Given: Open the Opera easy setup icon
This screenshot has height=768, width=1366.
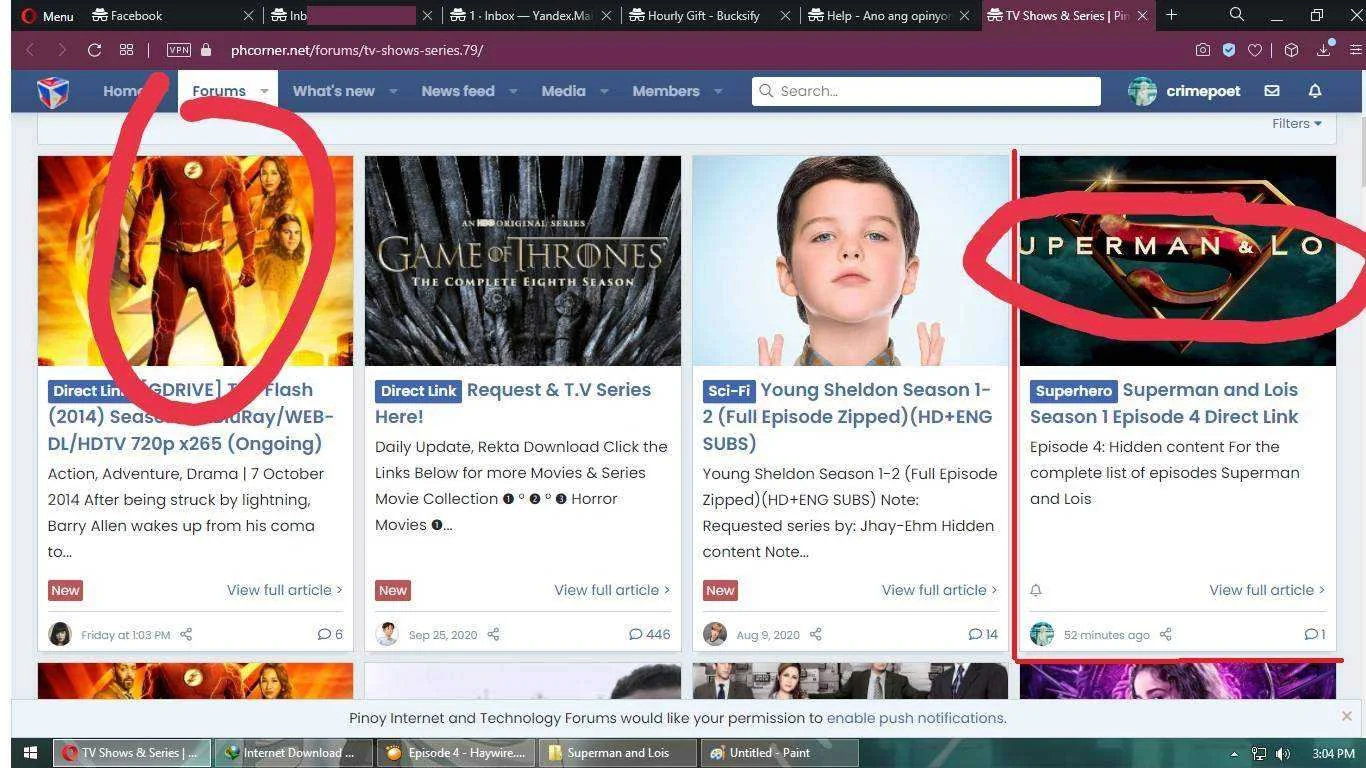Looking at the screenshot, I should [1354, 50].
